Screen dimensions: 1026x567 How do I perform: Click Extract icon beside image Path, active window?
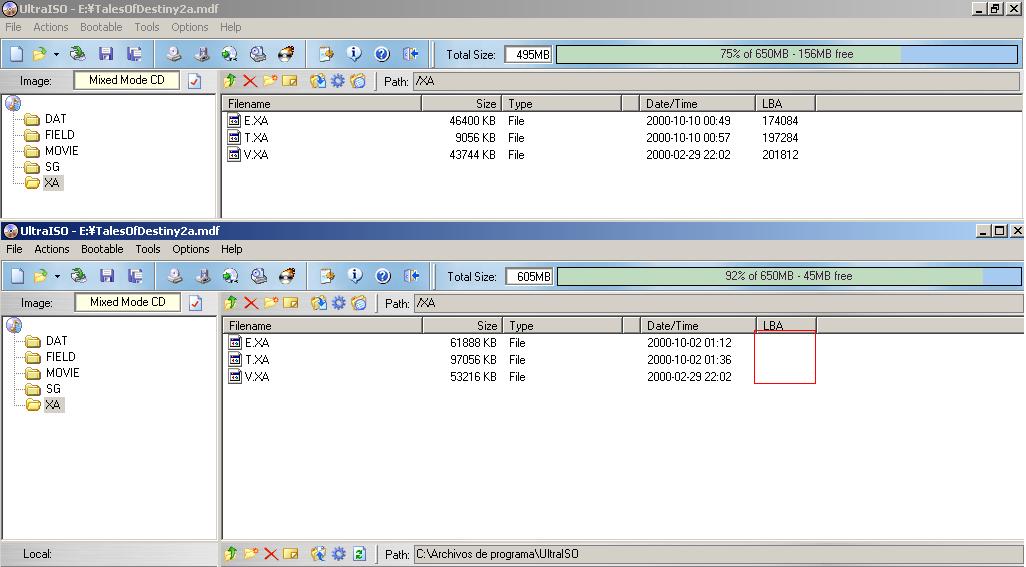pos(319,303)
